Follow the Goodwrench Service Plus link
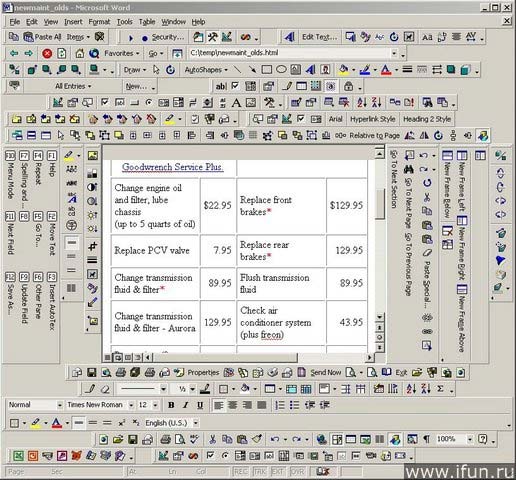This screenshot has height=480, width=516. click(172, 167)
